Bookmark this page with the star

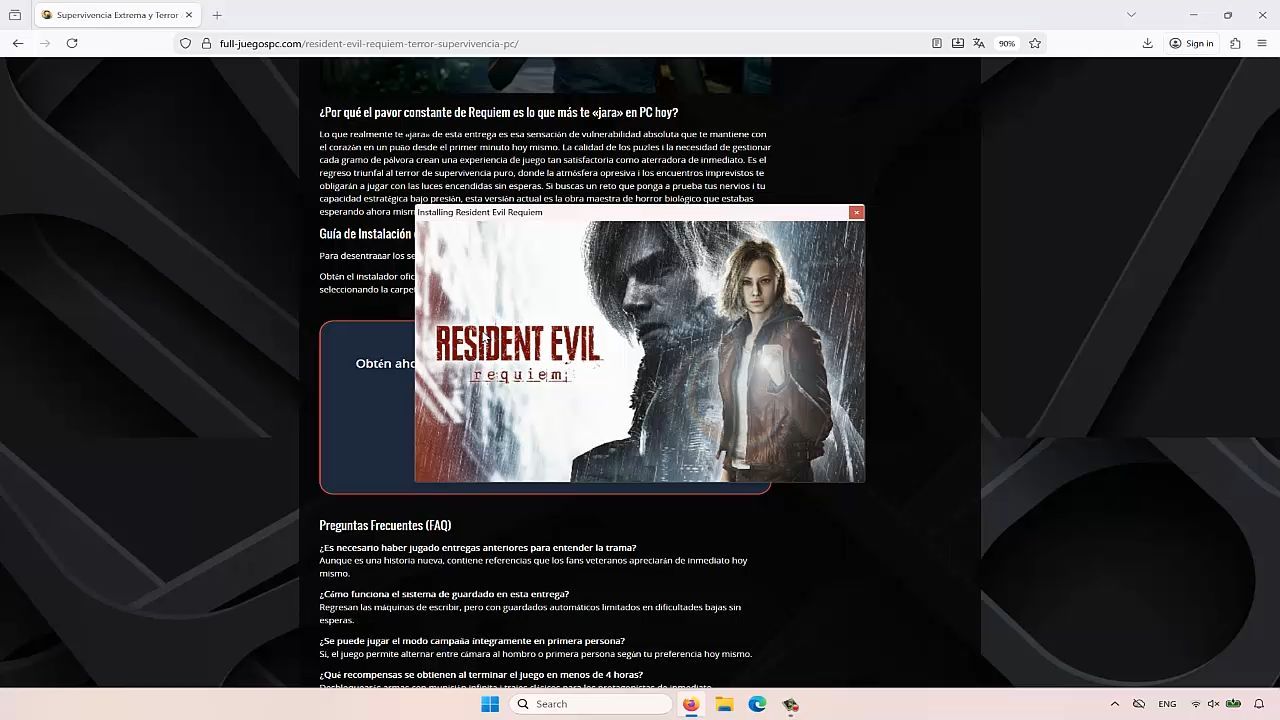tap(1035, 43)
